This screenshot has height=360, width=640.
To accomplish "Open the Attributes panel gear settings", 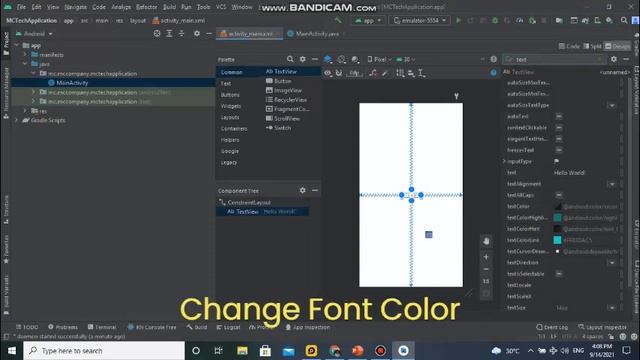I will [x=613, y=59].
